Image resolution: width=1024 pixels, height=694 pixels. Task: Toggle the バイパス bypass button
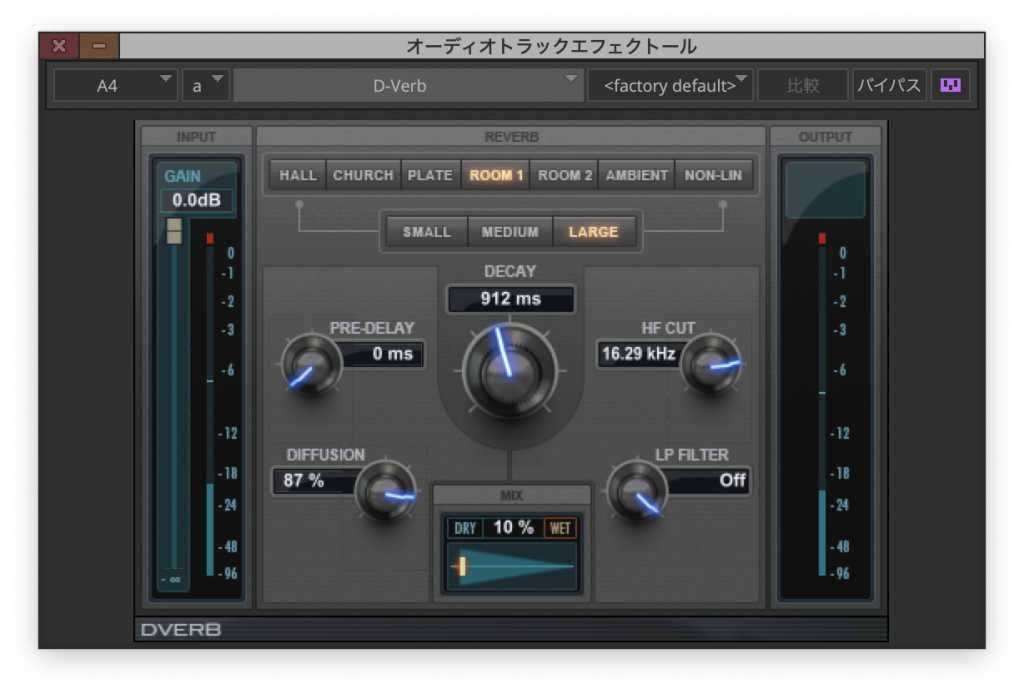click(889, 85)
